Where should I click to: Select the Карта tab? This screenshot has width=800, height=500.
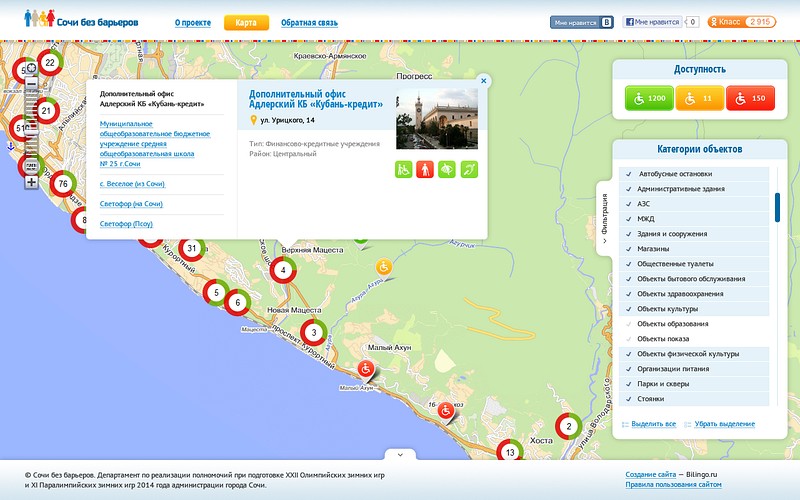(246, 22)
